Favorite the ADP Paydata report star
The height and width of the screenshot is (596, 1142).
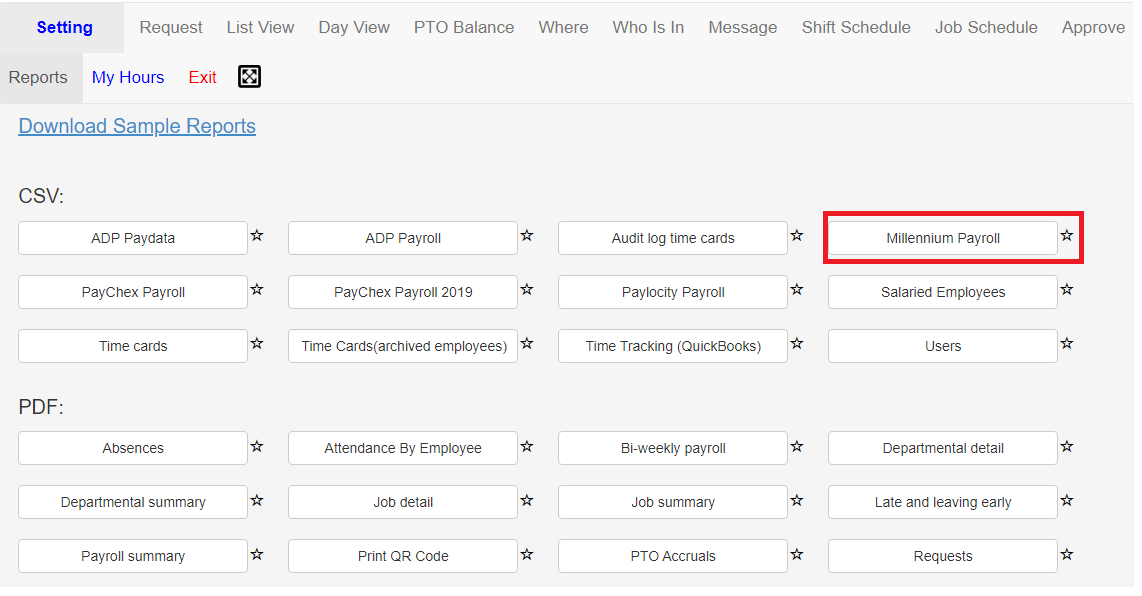[257, 235]
